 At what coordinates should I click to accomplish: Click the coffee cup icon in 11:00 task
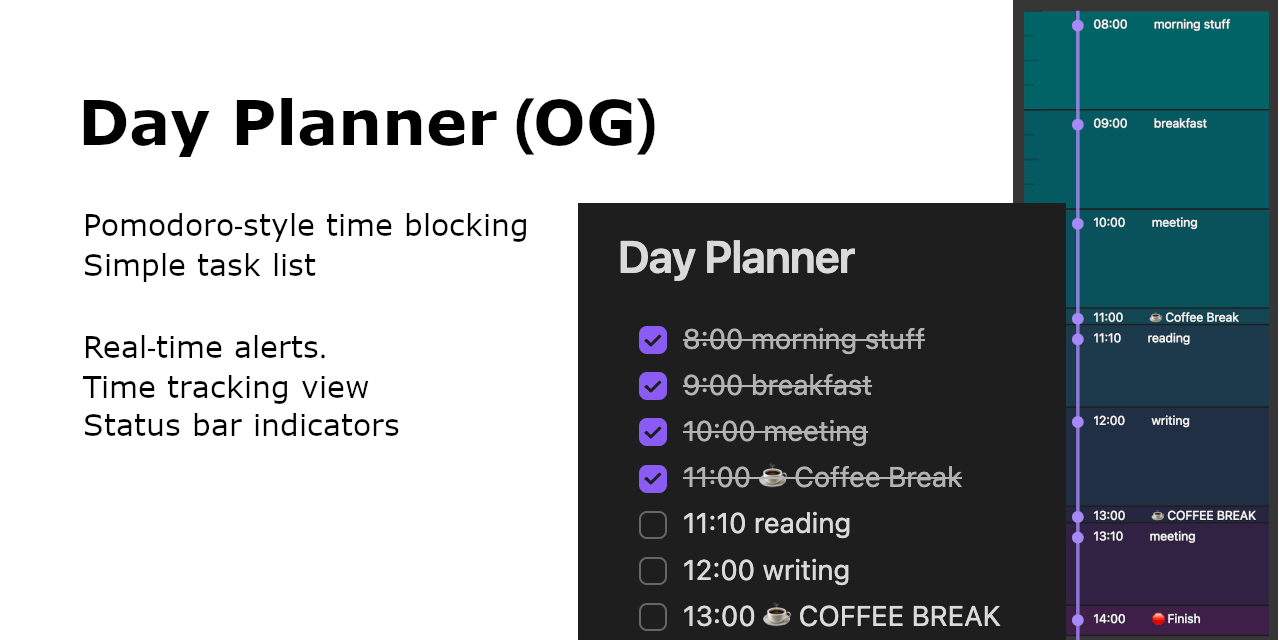[773, 477]
